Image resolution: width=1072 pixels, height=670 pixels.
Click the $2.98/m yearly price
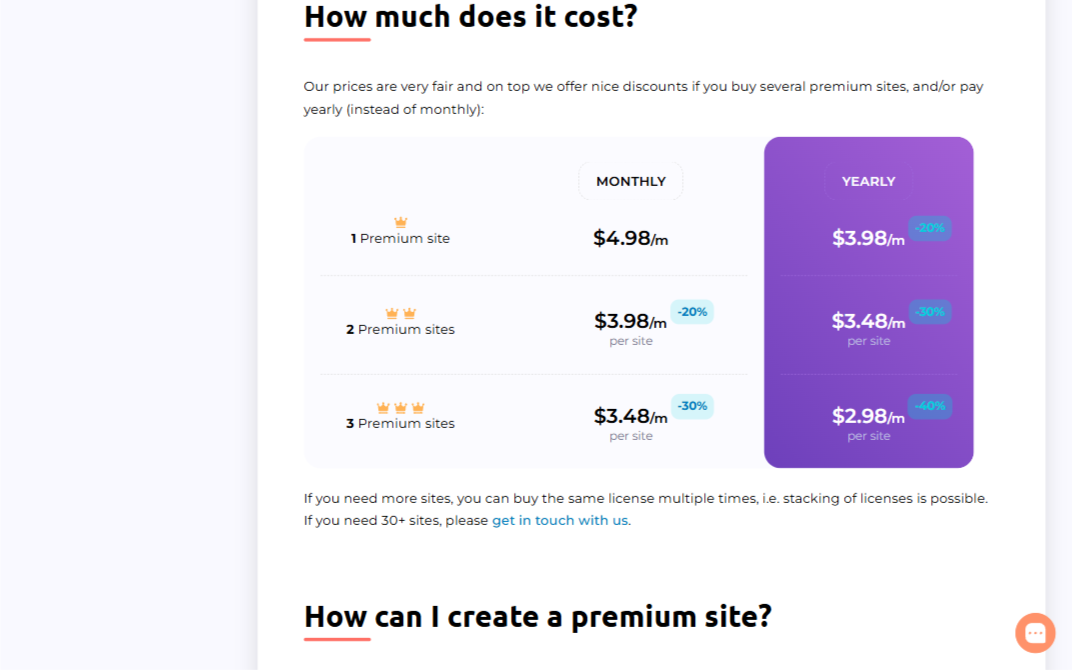click(868, 416)
